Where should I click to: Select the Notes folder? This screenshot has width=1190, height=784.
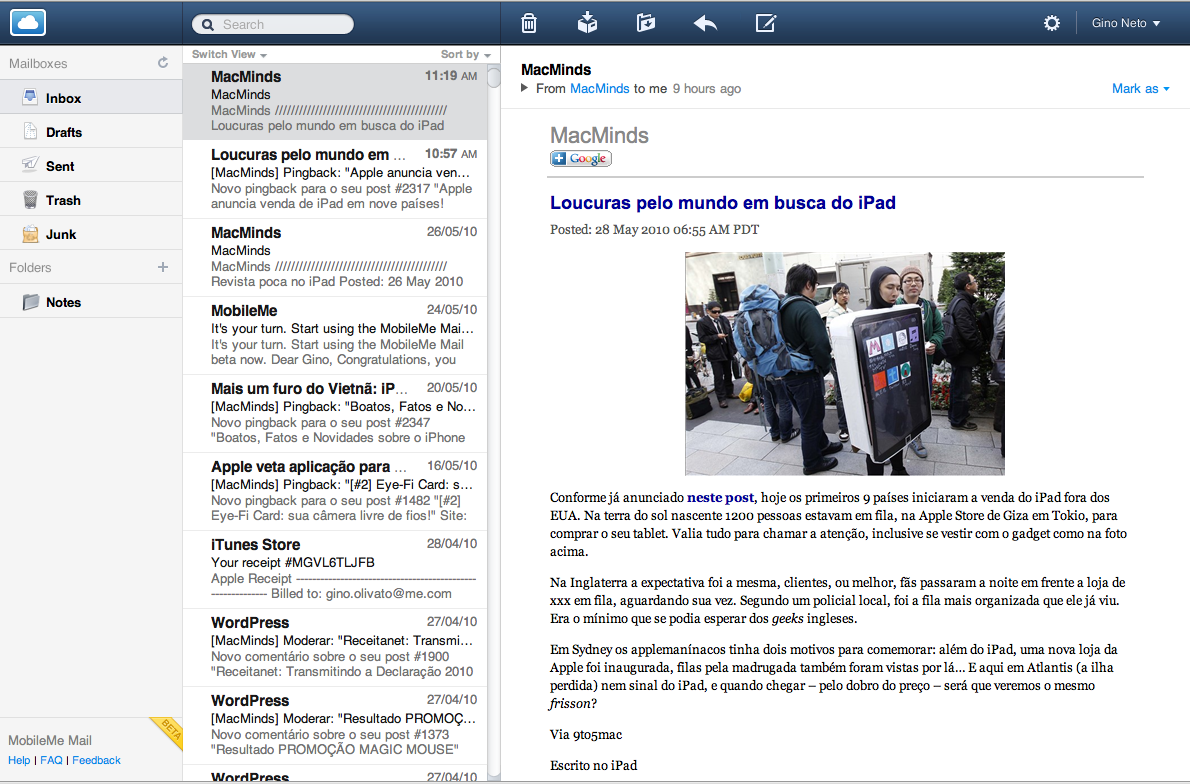click(91, 302)
